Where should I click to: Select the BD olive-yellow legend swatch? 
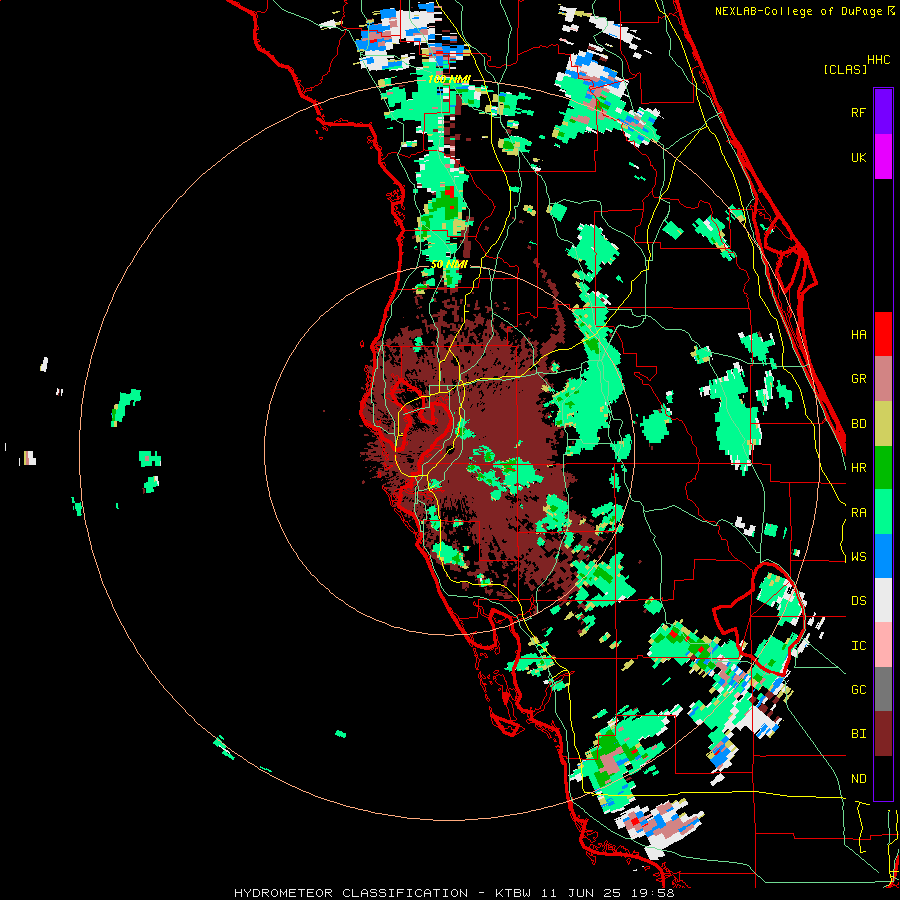tap(883, 424)
